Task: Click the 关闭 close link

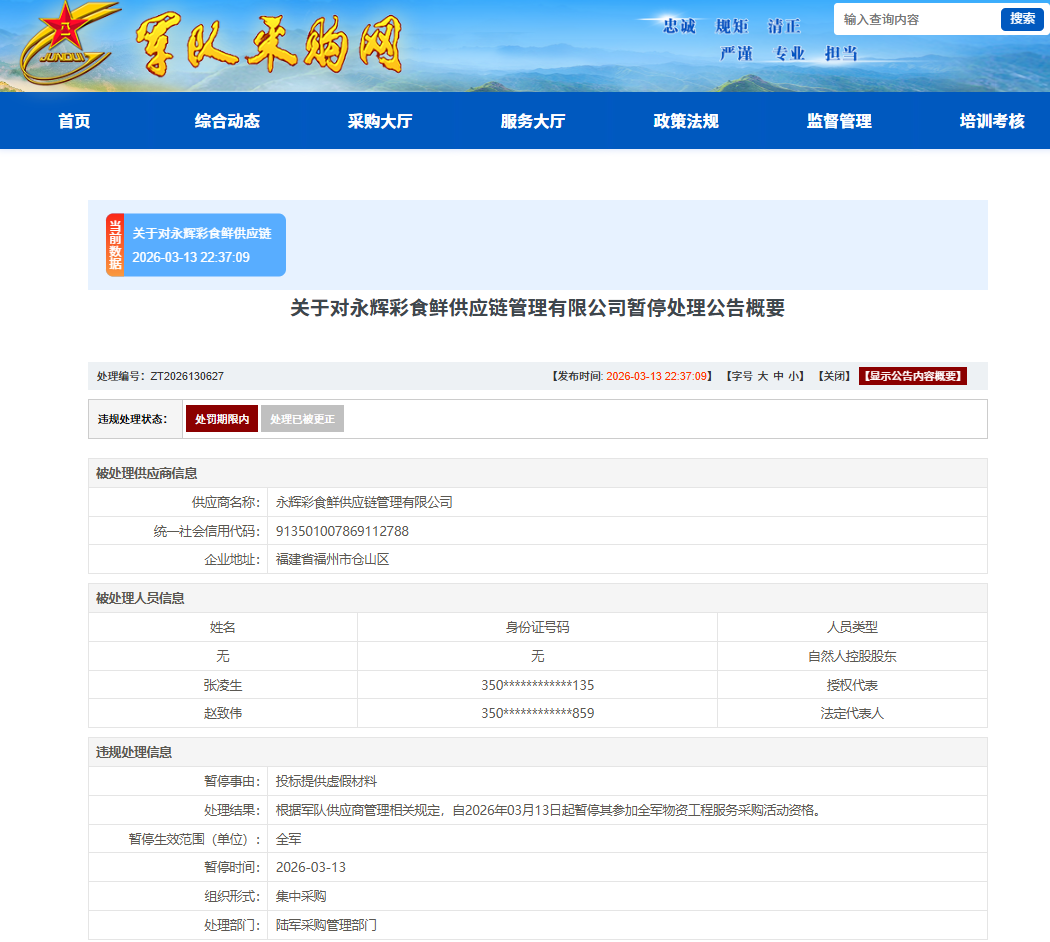Action: (x=833, y=376)
